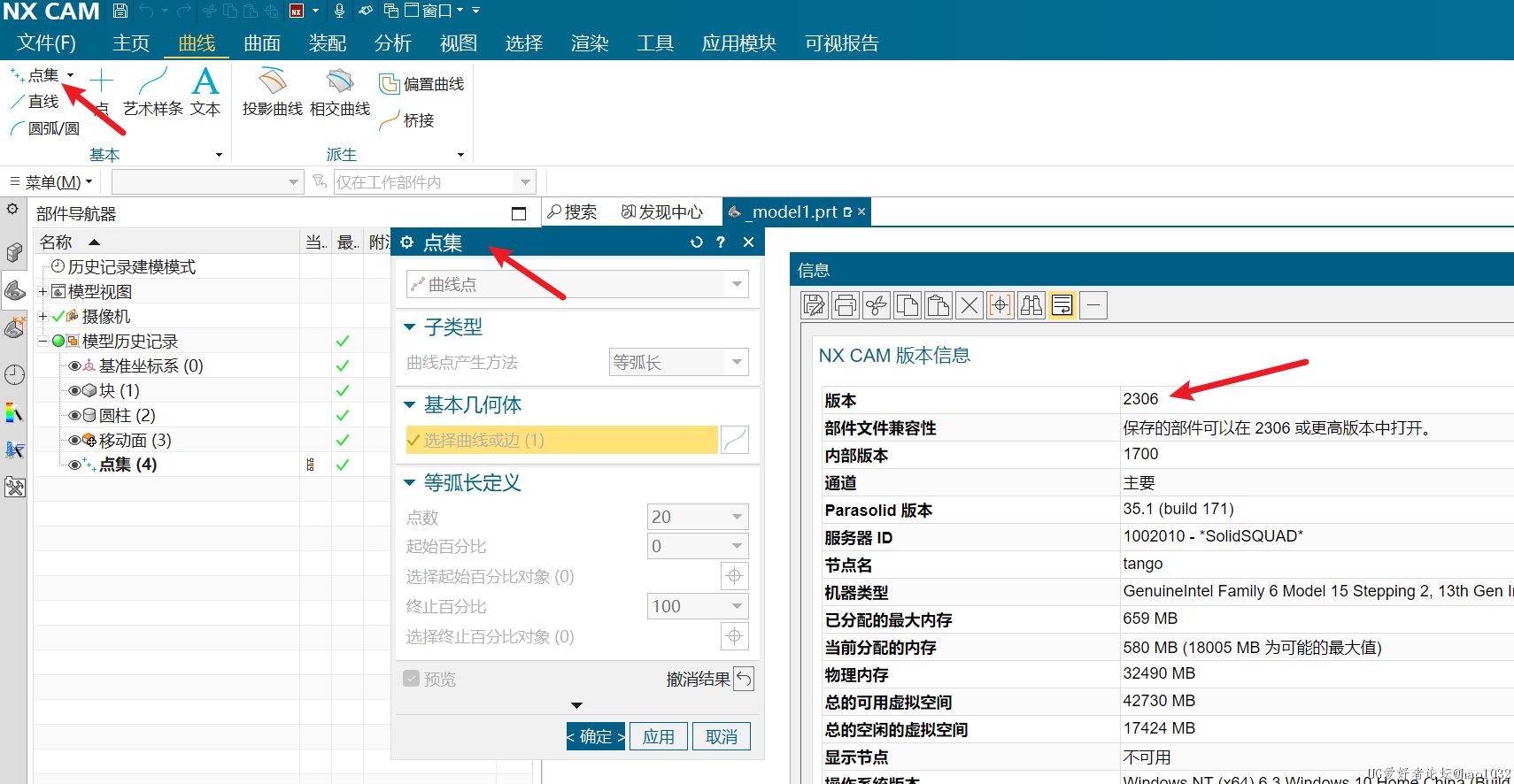Viewport: 1514px width, 784px height.
Task: Collapse the 等弧长定义 section
Action: coord(409,483)
